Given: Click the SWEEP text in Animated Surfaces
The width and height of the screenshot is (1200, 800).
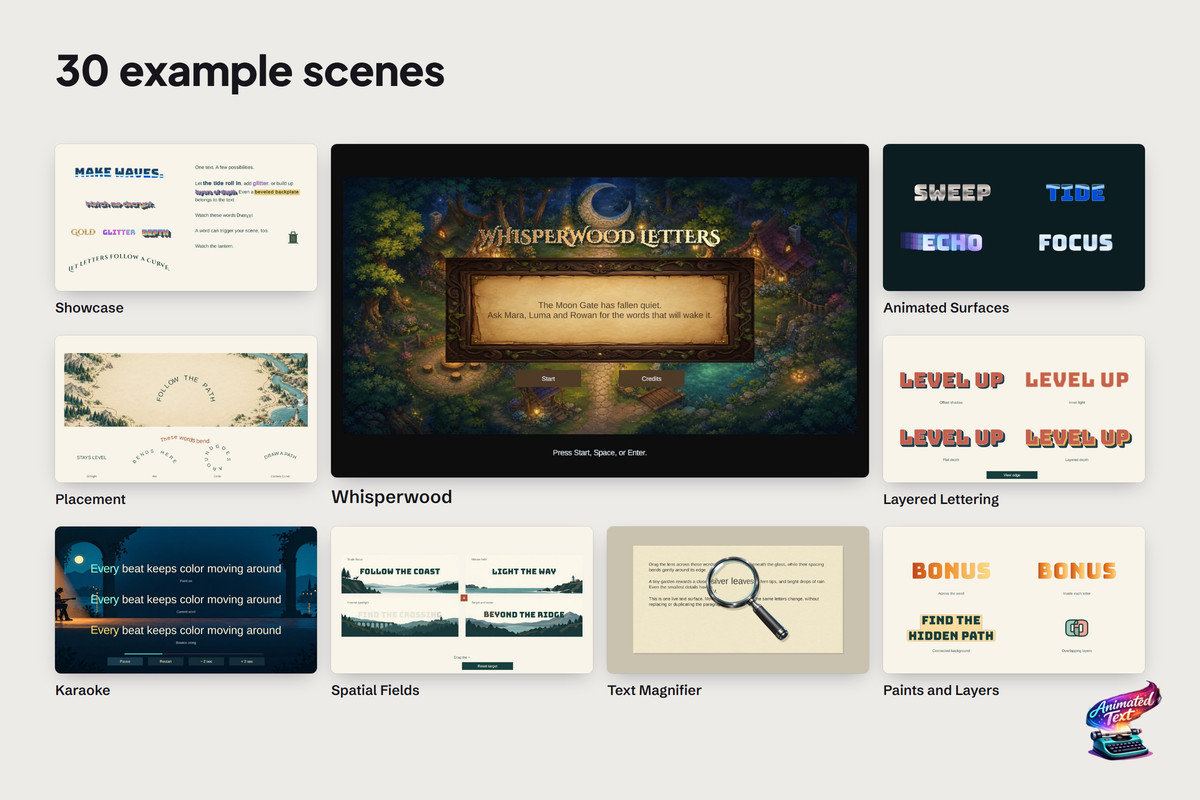Looking at the screenshot, I should coord(952,192).
